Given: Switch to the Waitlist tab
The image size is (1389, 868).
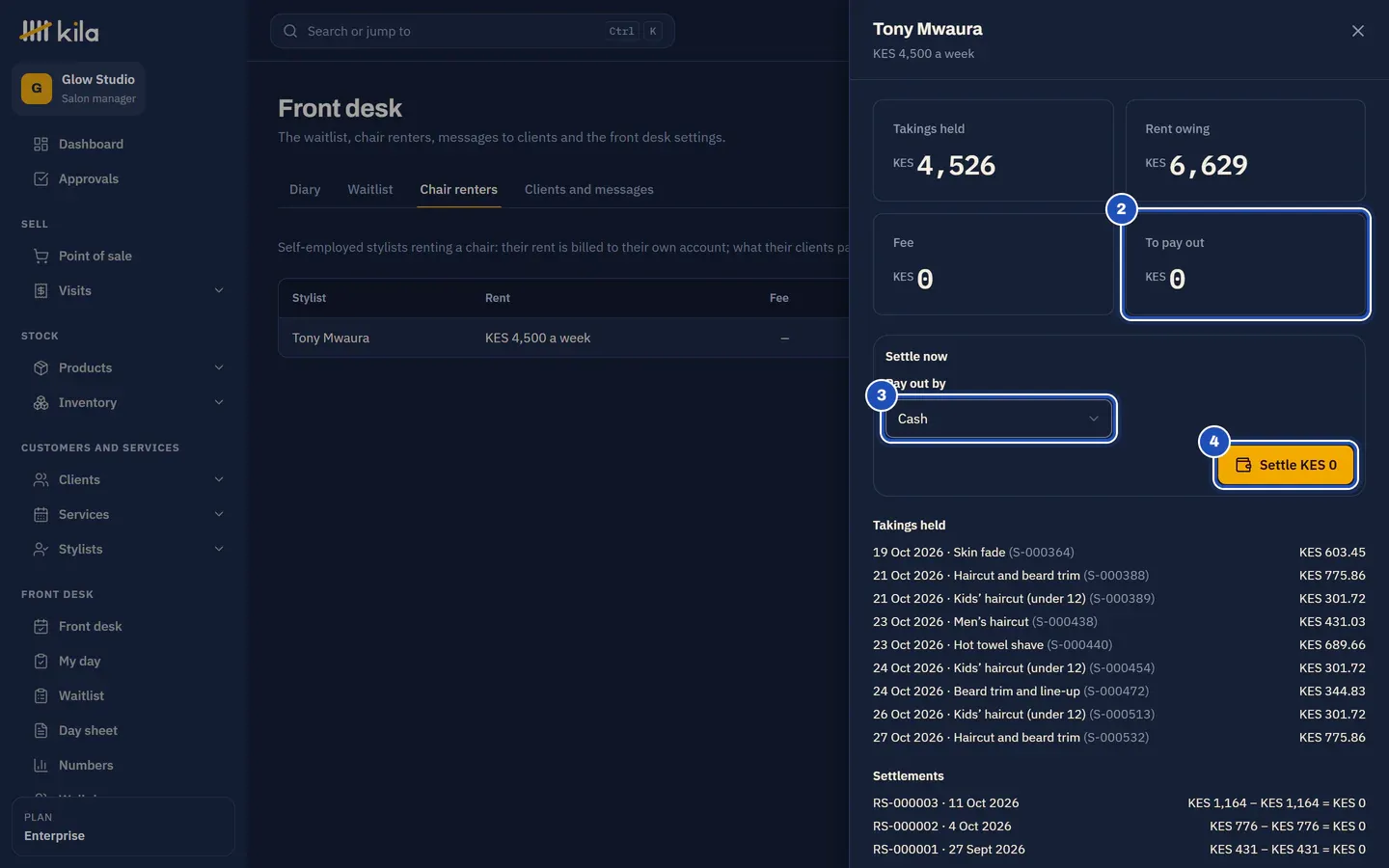Looking at the screenshot, I should [370, 190].
